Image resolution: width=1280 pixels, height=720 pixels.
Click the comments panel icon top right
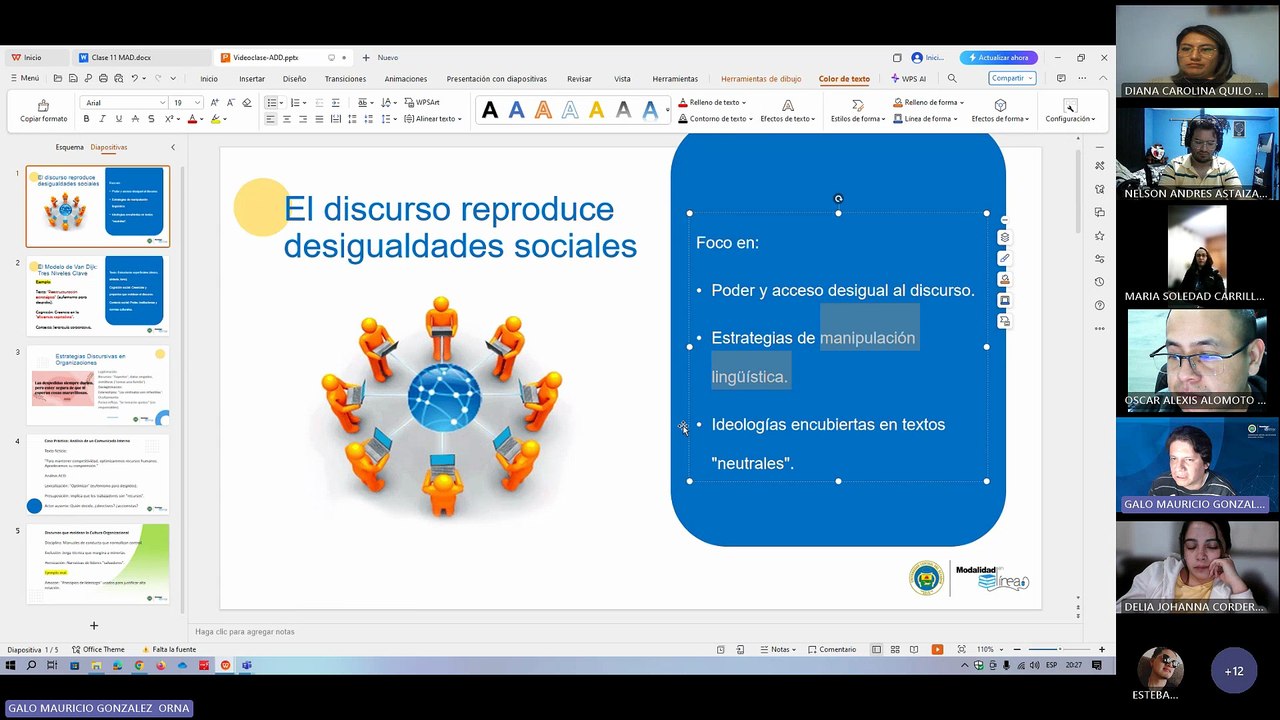(1061, 78)
